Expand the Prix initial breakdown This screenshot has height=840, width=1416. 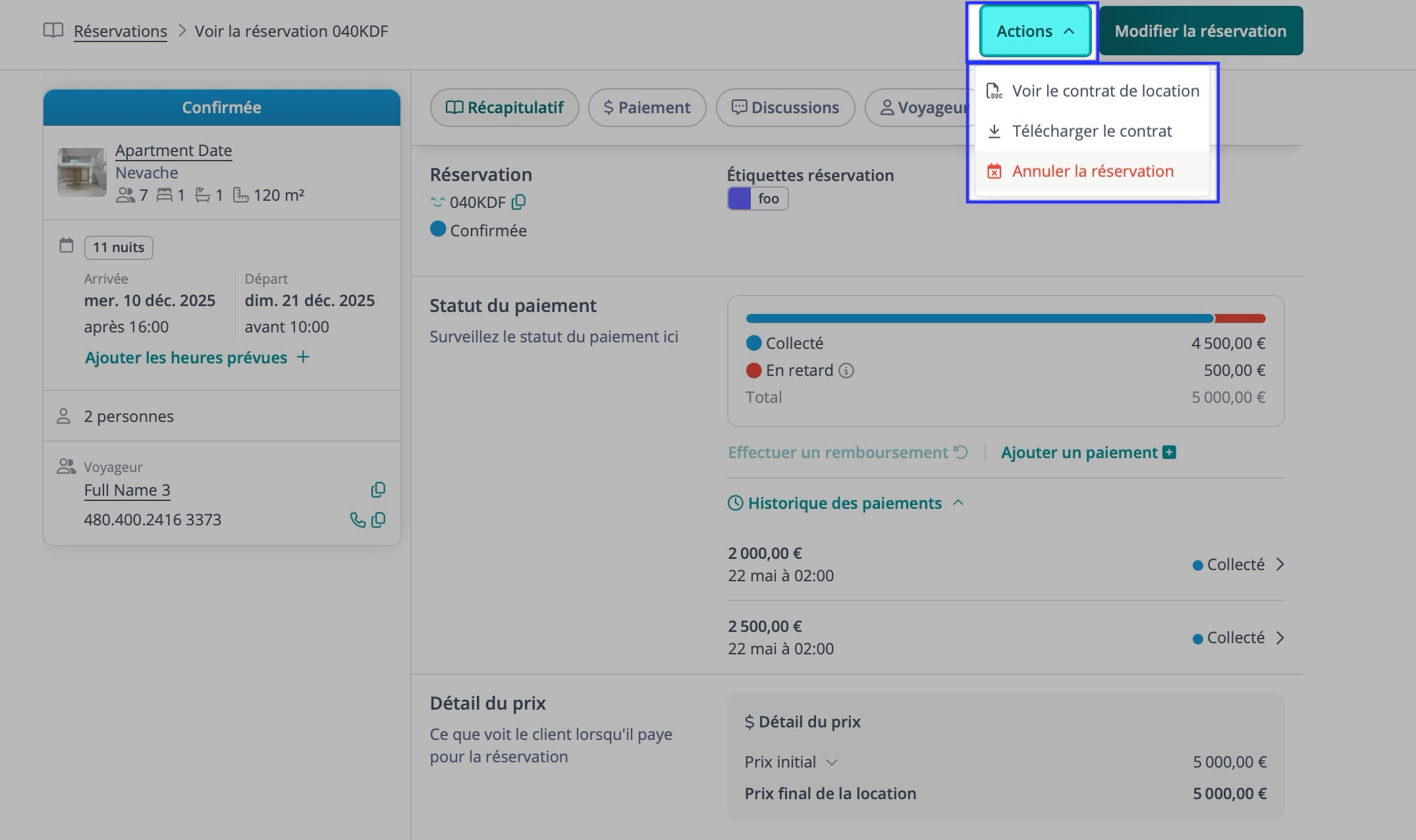832,762
